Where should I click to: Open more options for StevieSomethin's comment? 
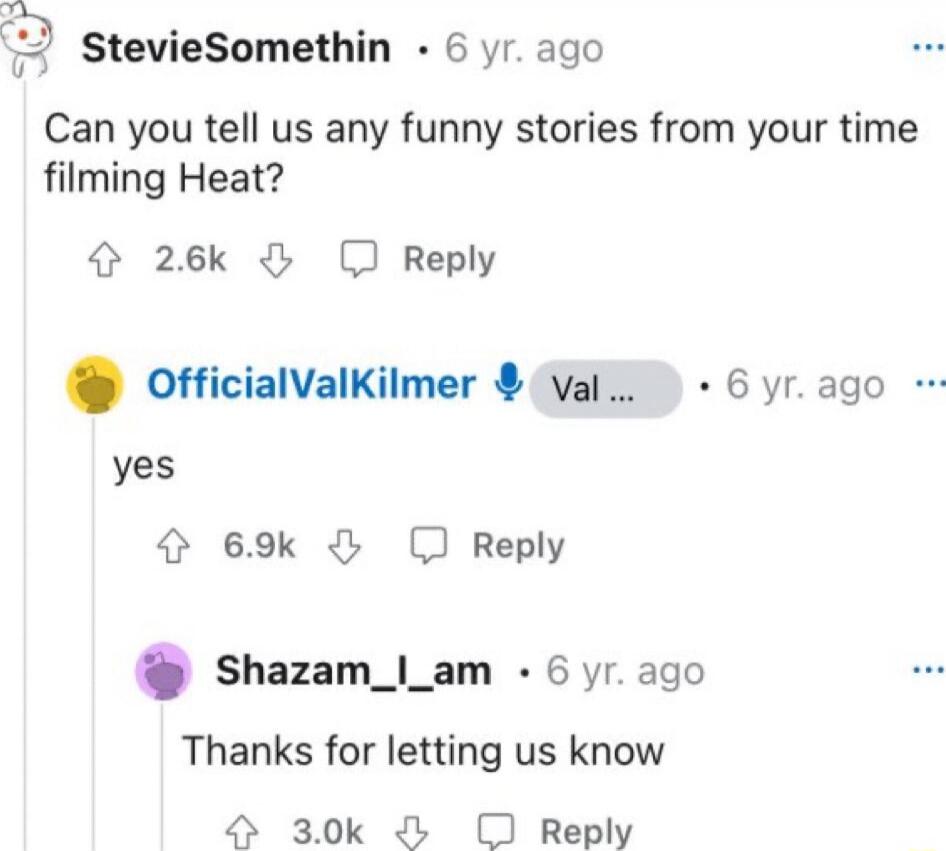click(x=929, y=48)
